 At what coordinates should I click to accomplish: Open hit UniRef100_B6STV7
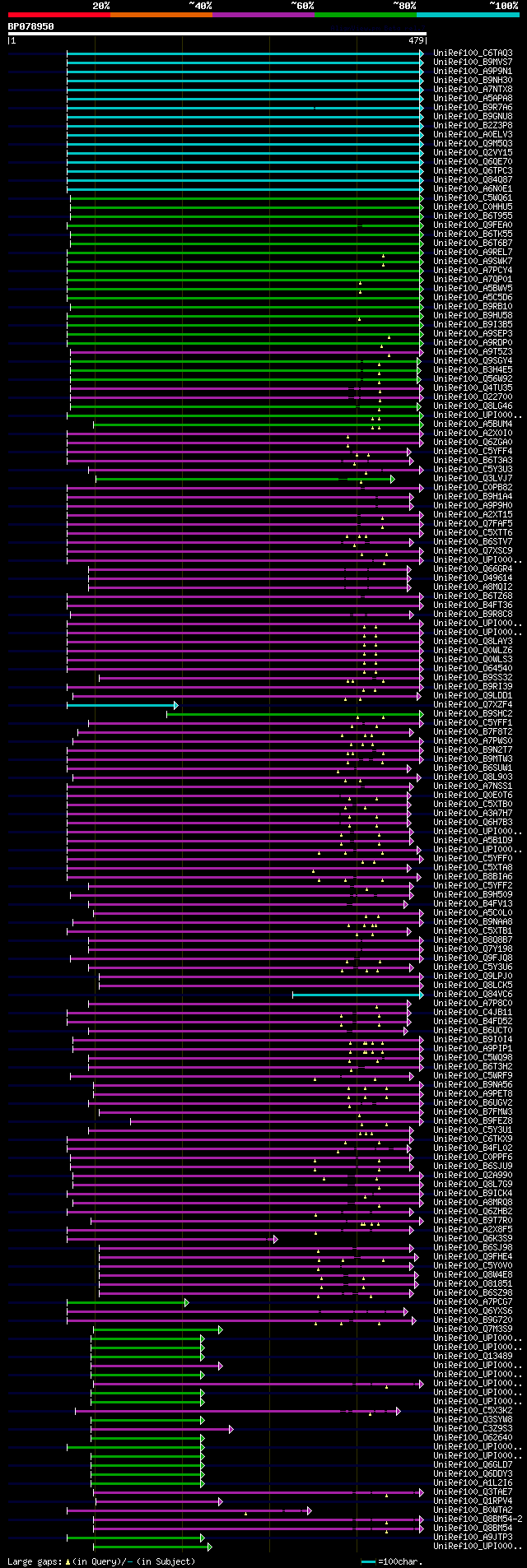point(473,542)
